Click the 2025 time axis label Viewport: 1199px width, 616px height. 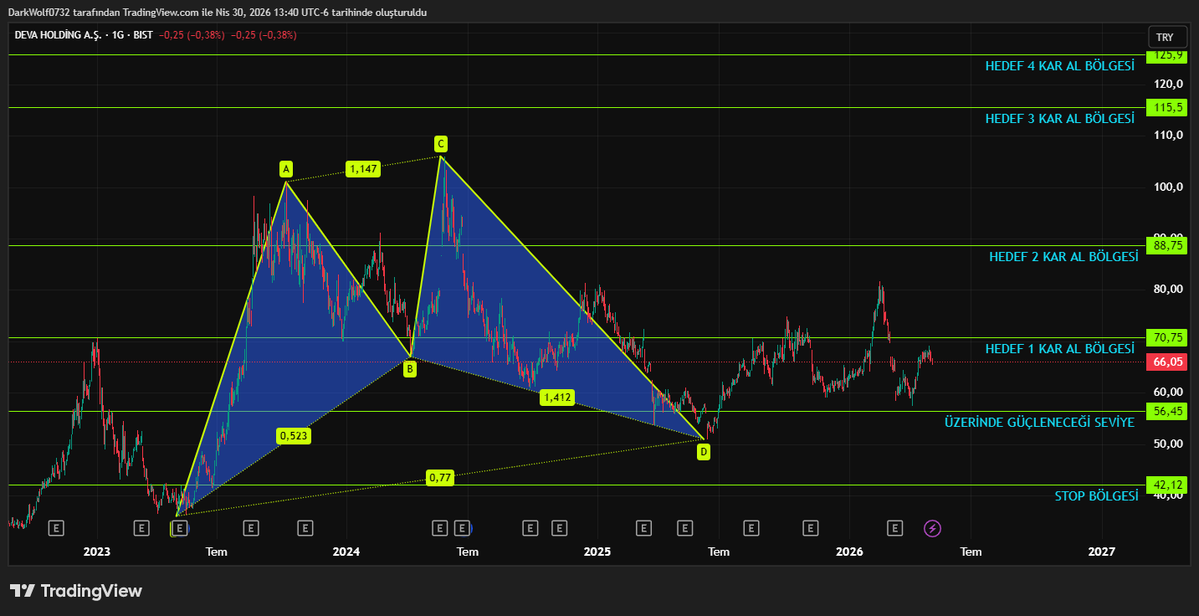click(x=596, y=551)
